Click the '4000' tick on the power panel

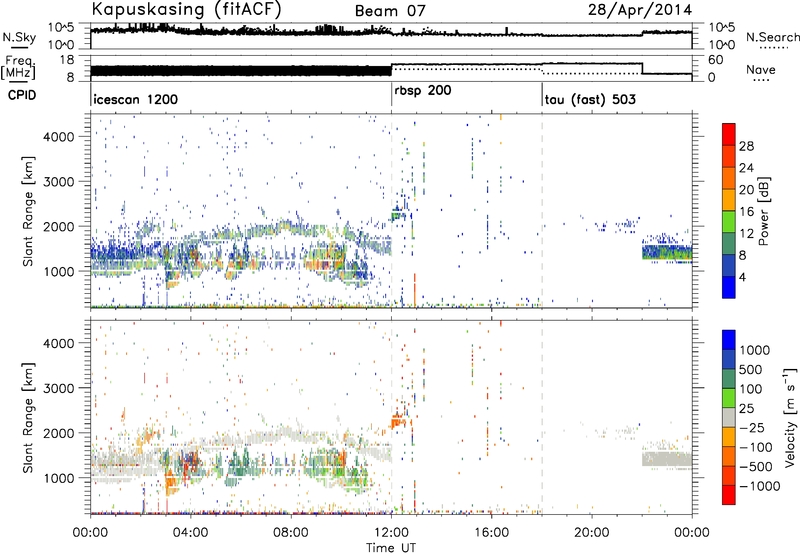point(58,137)
